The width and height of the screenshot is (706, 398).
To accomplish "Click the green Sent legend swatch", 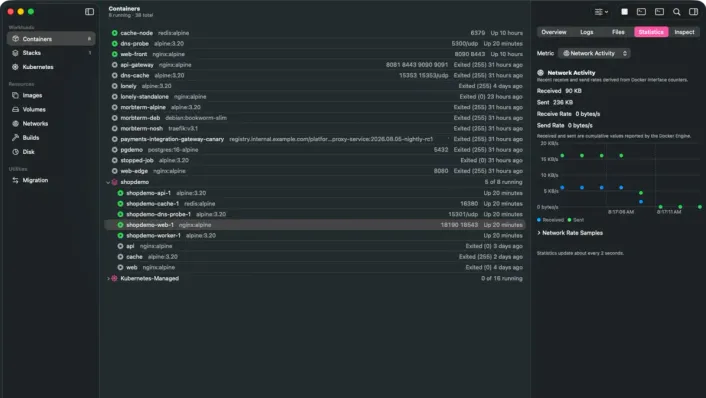I will 569,220.
